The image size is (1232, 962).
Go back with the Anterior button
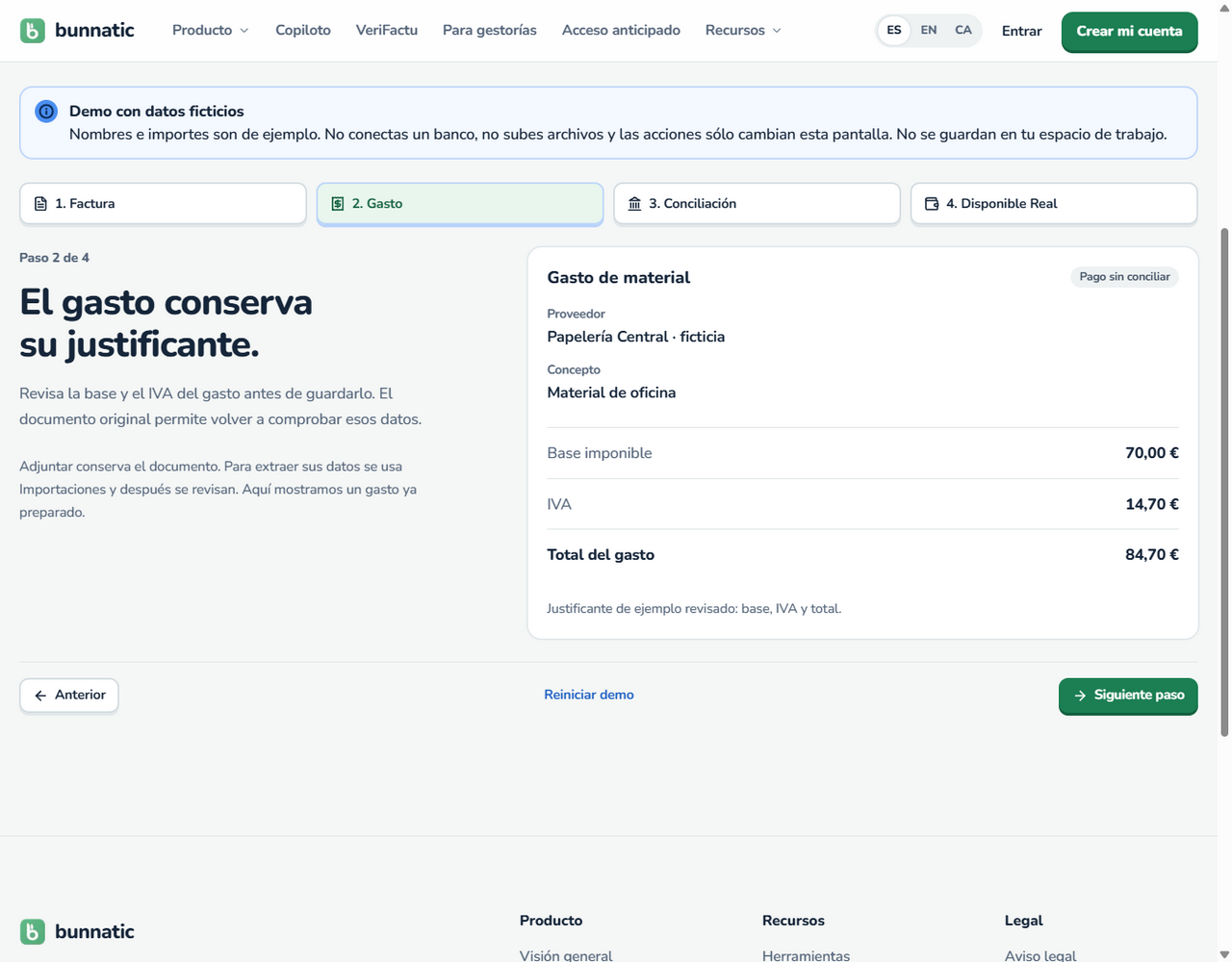pos(69,696)
